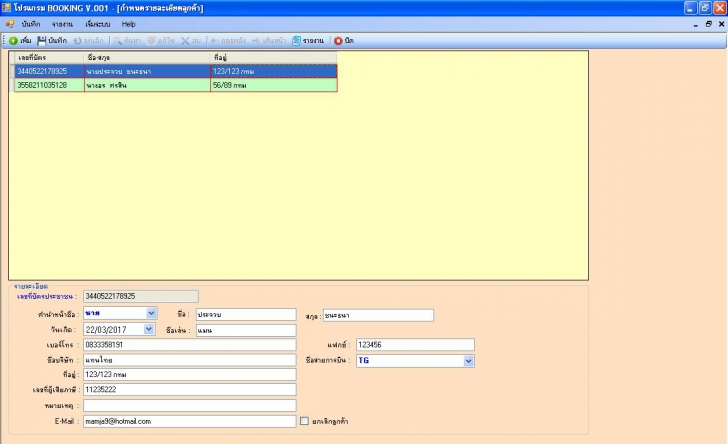Screen dimensions: 728x444
Task: Click the name cell in second grid row
Action: 147,85
